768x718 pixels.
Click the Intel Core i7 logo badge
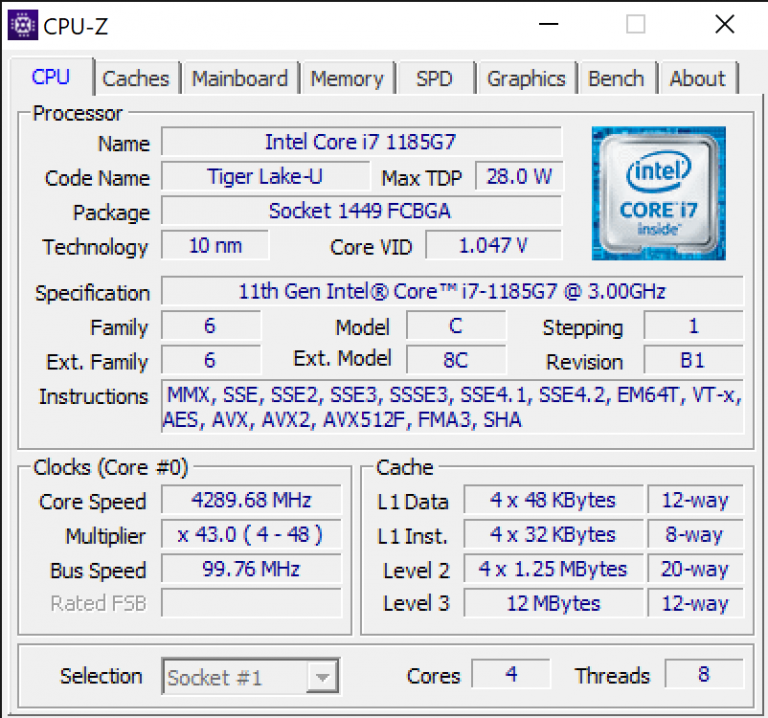[x=658, y=193]
